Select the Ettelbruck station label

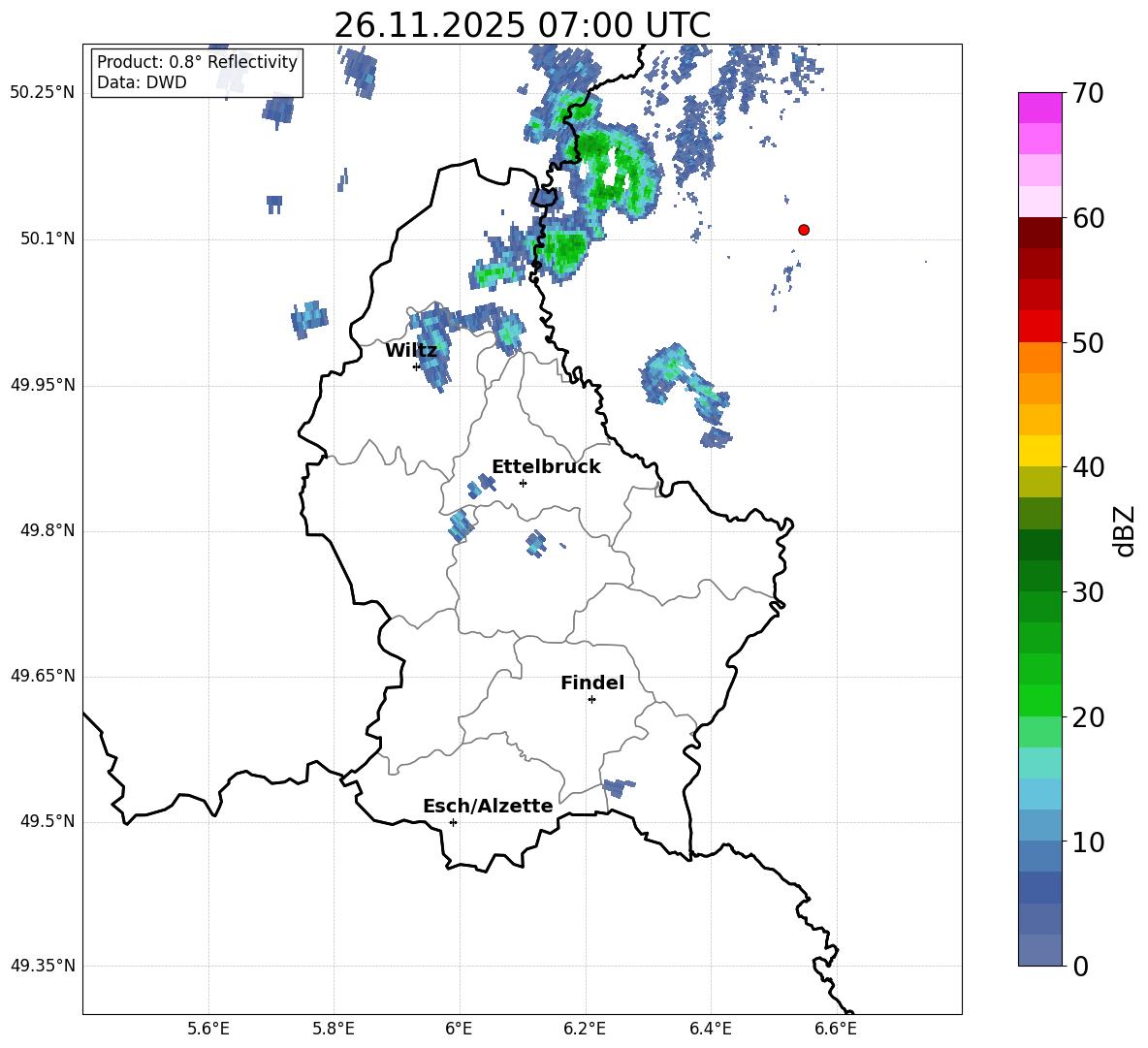pos(546,467)
